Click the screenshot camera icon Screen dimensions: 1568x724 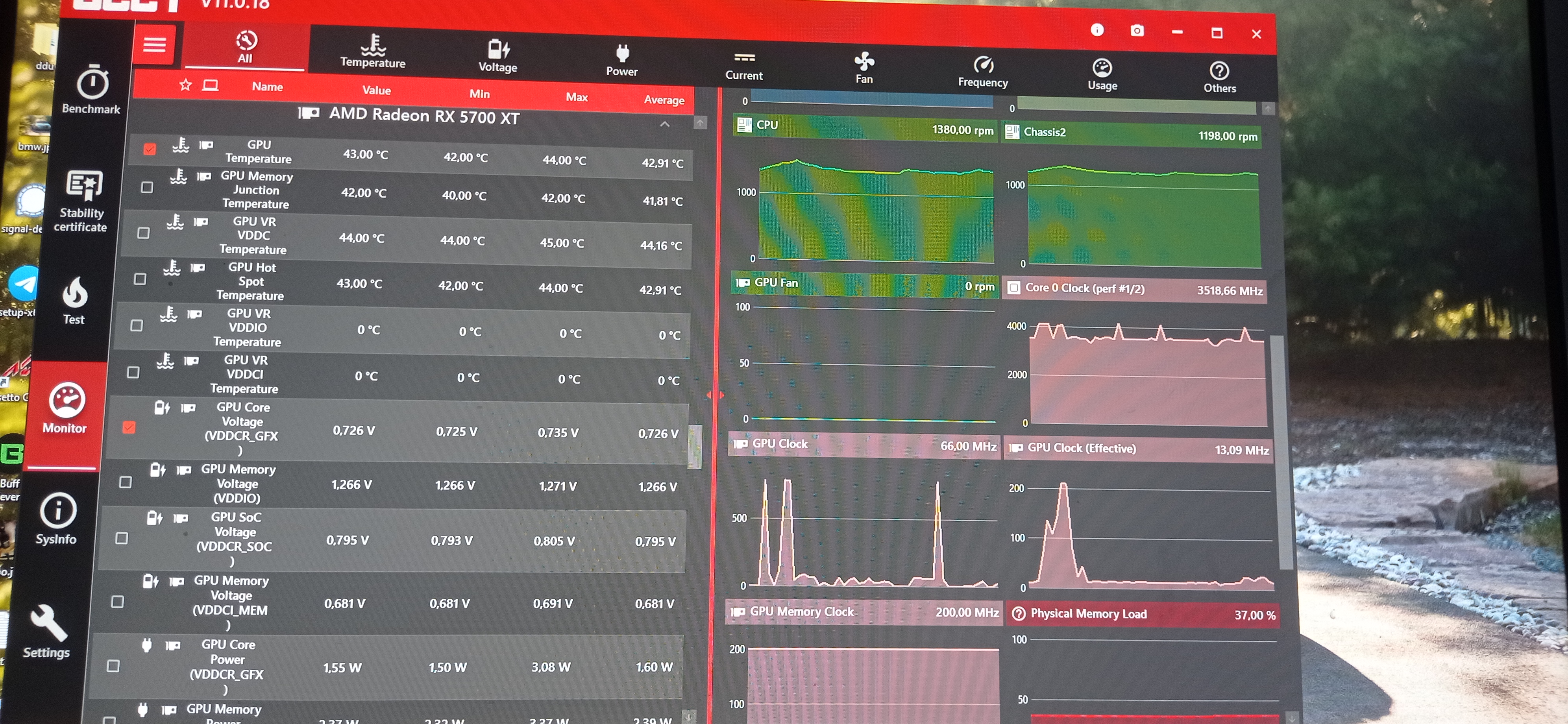click(1136, 30)
